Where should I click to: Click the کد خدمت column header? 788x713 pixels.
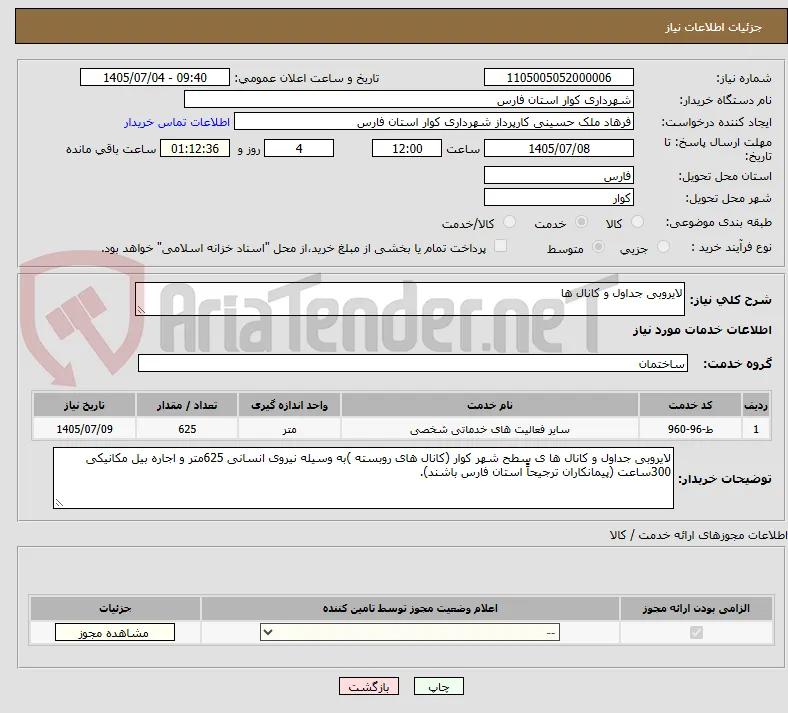pos(691,405)
